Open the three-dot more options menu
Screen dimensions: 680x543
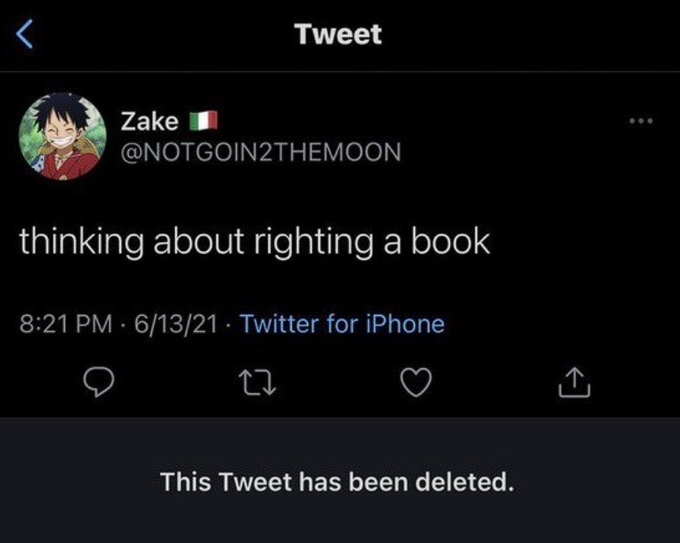(640, 123)
